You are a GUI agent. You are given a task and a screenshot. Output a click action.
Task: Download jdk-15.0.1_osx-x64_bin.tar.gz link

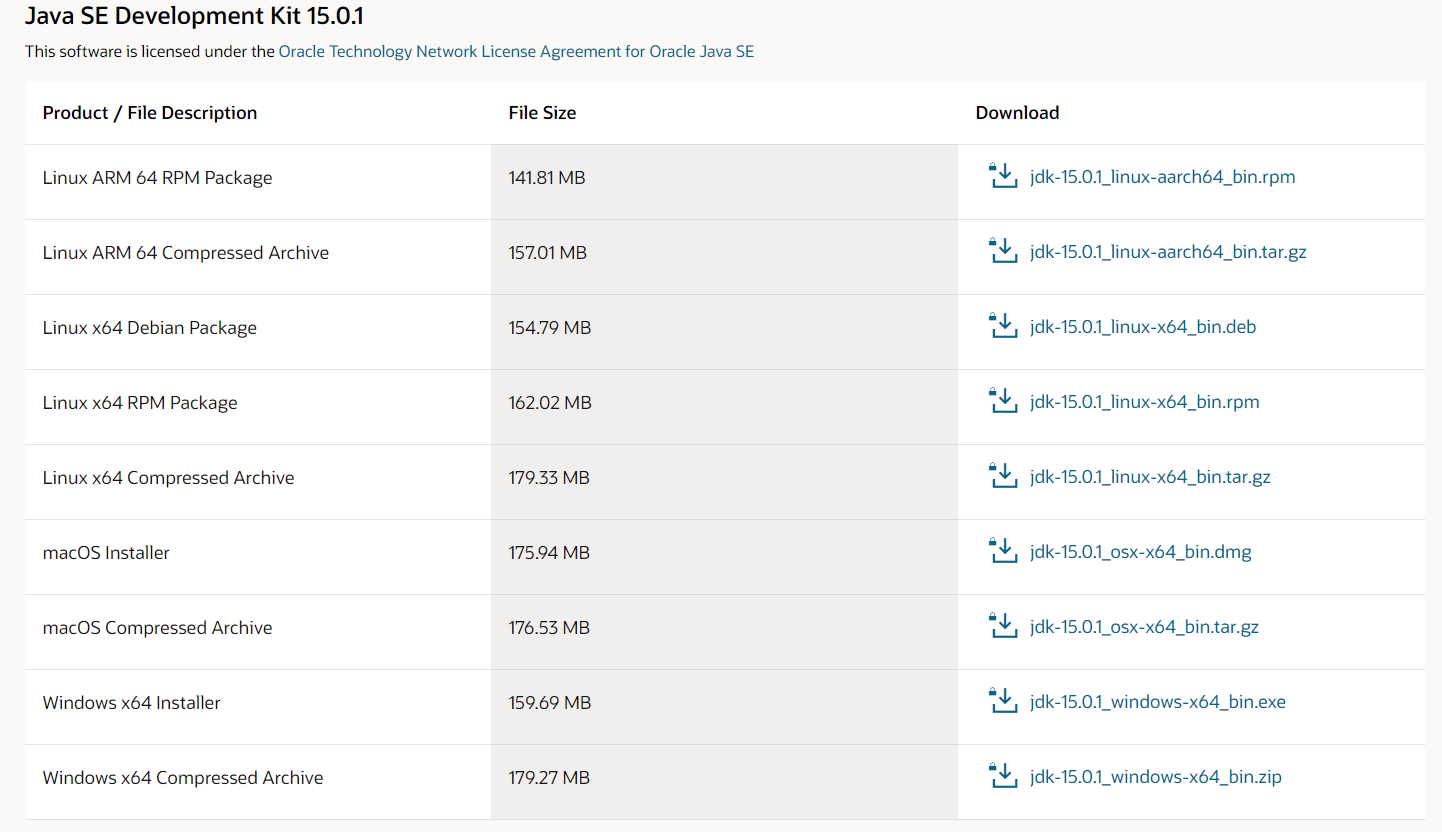[1144, 627]
